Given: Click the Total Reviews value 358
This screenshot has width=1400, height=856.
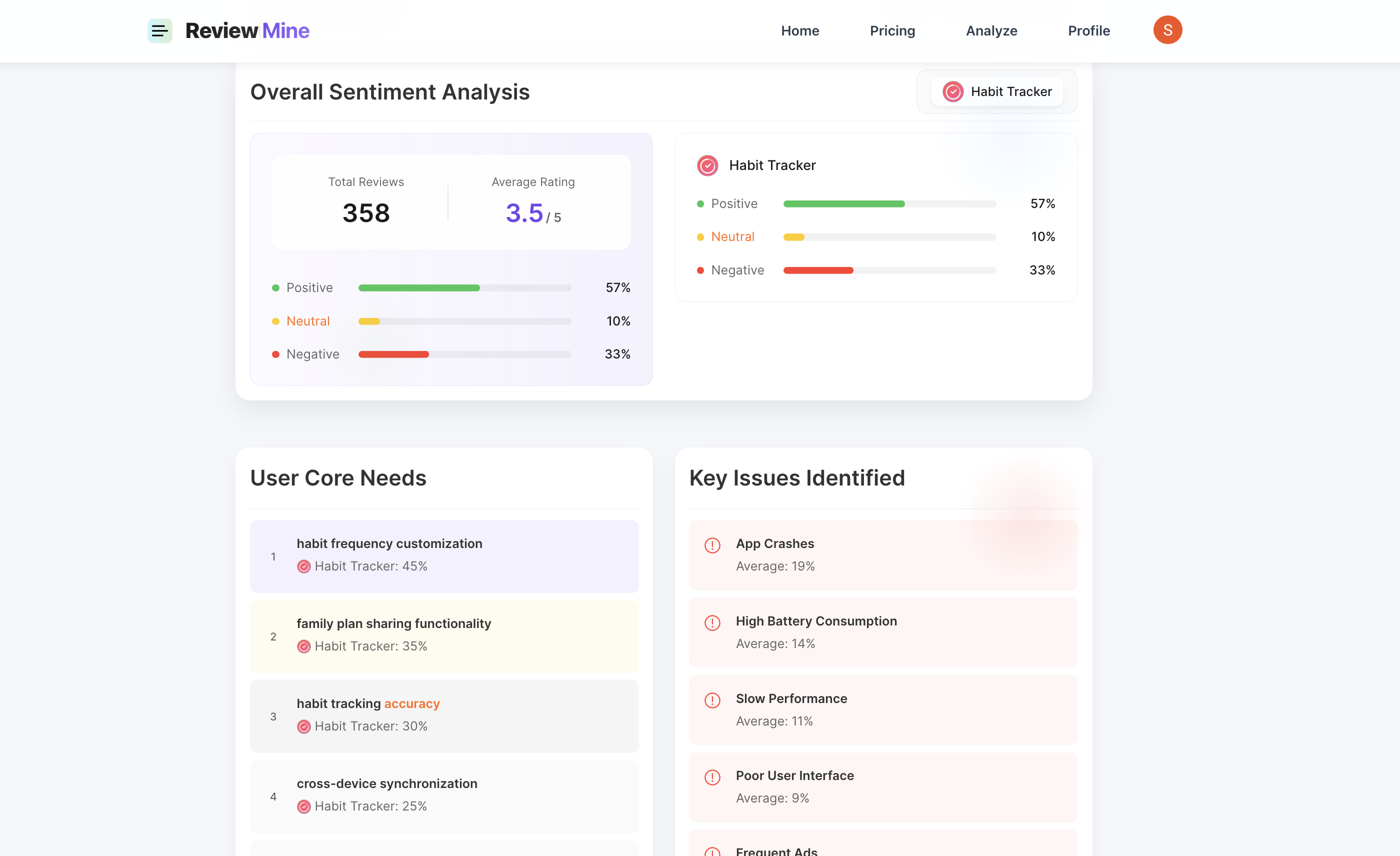Looking at the screenshot, I should point(366,213).
